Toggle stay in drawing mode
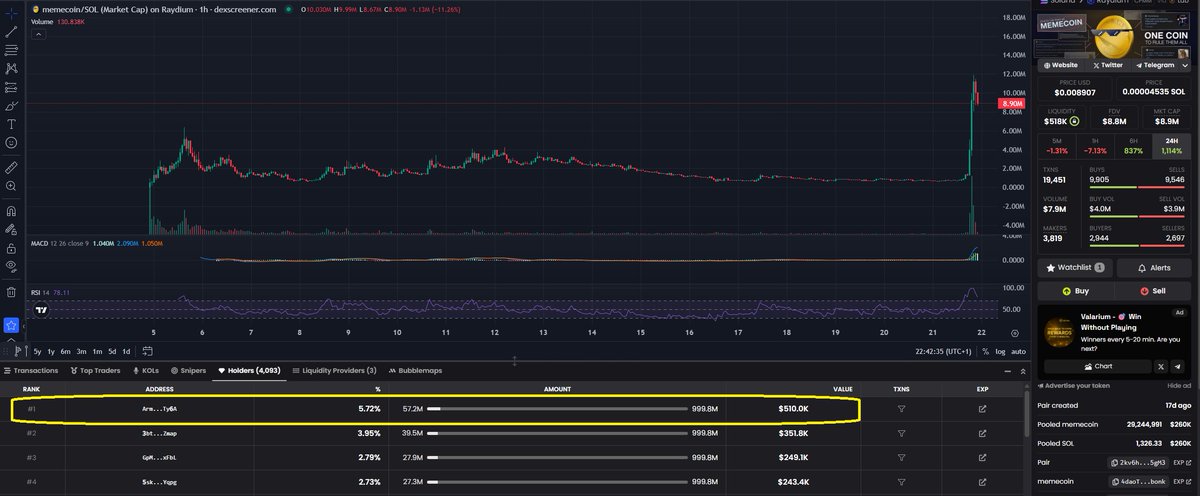 click(11, 229)
